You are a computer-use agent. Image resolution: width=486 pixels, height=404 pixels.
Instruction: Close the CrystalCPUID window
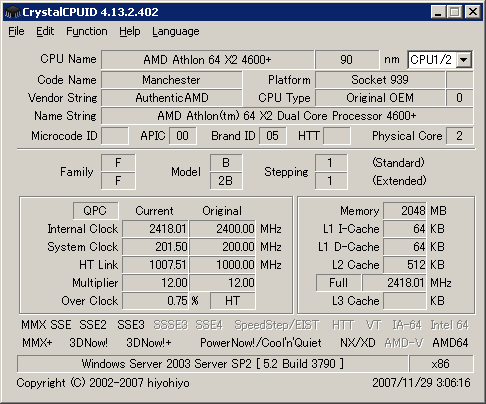click(473, 12)
